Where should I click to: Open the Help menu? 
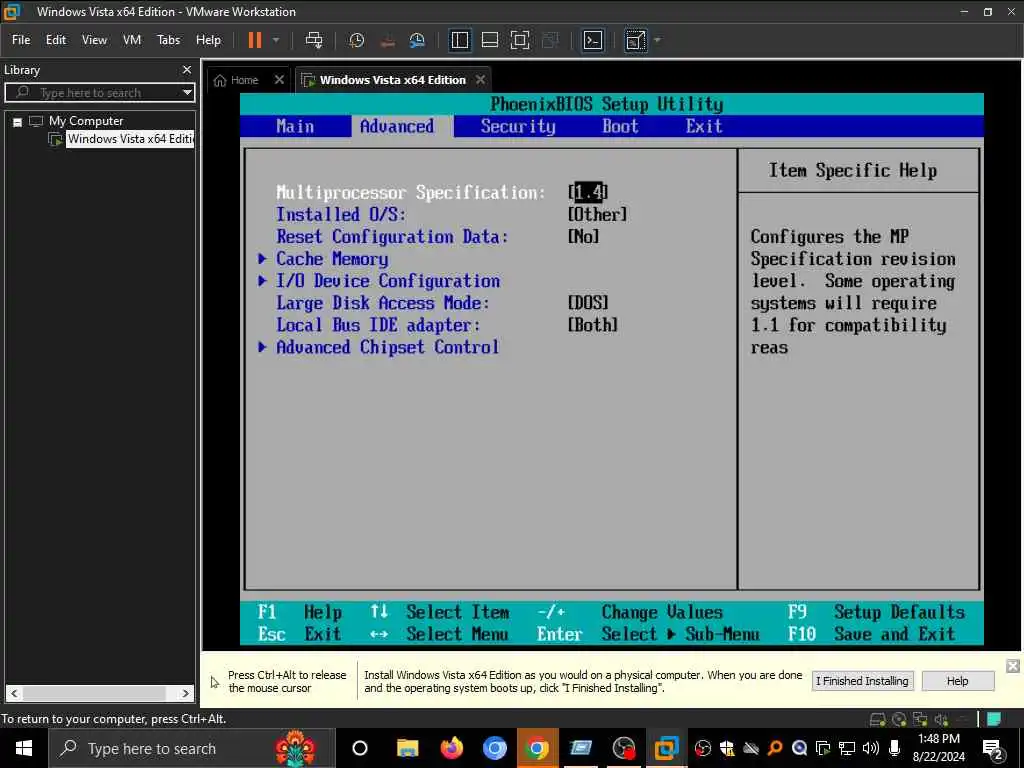coord(208,40)
